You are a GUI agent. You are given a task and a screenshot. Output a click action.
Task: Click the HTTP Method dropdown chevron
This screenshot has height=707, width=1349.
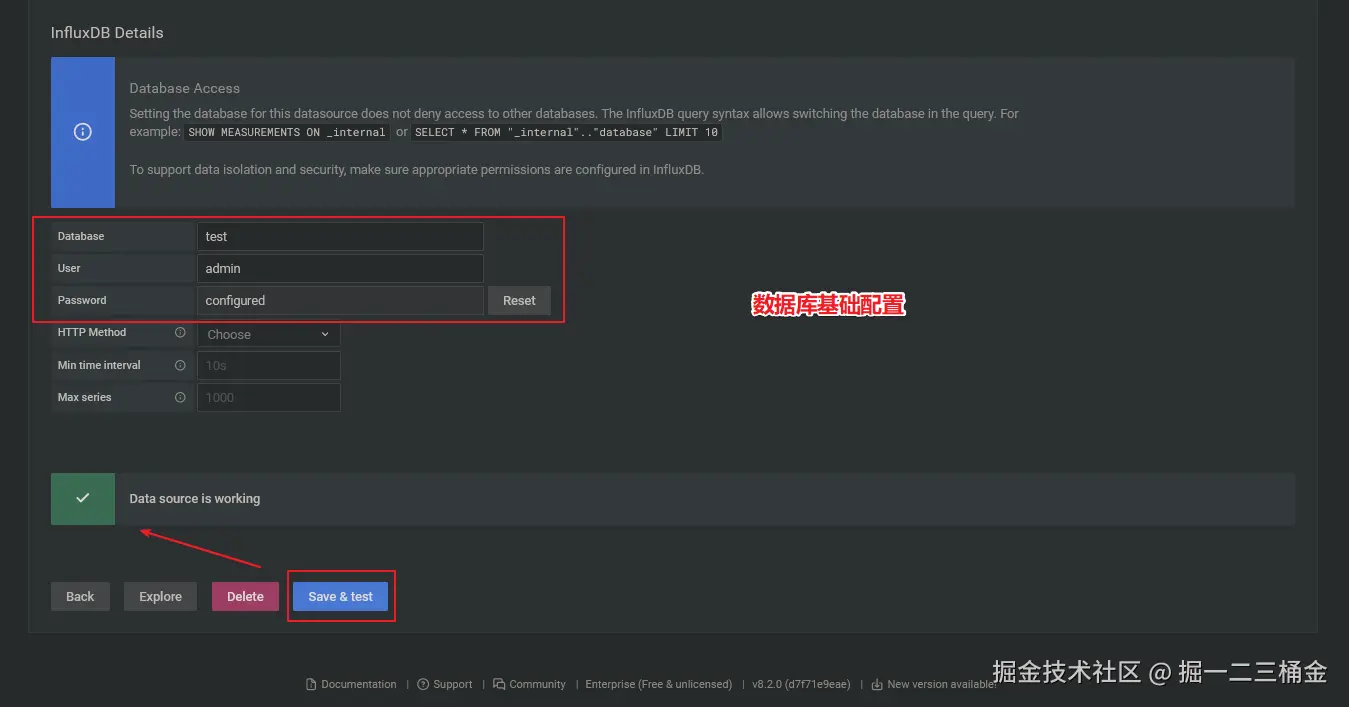click(325, 334)
